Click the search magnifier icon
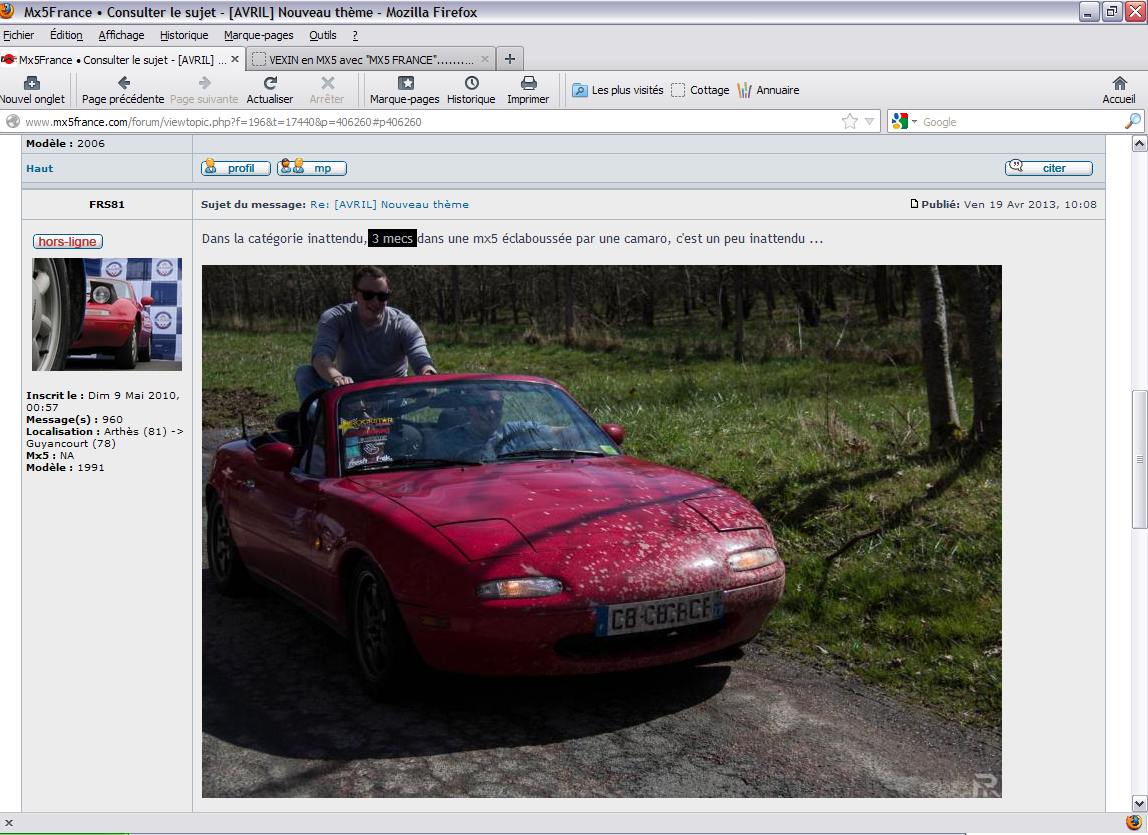This screenshot has height=835, width=1148. click(1132, 122)
